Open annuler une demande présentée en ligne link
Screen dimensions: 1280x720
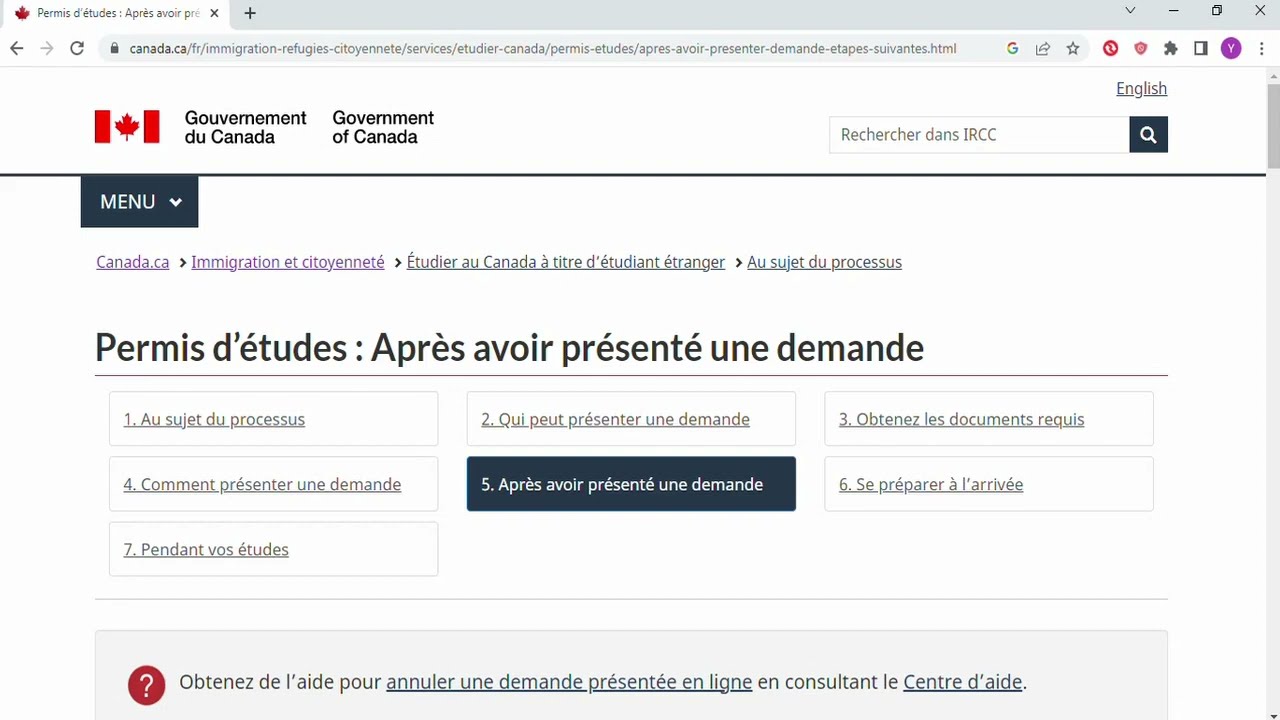tap(569, 682)
